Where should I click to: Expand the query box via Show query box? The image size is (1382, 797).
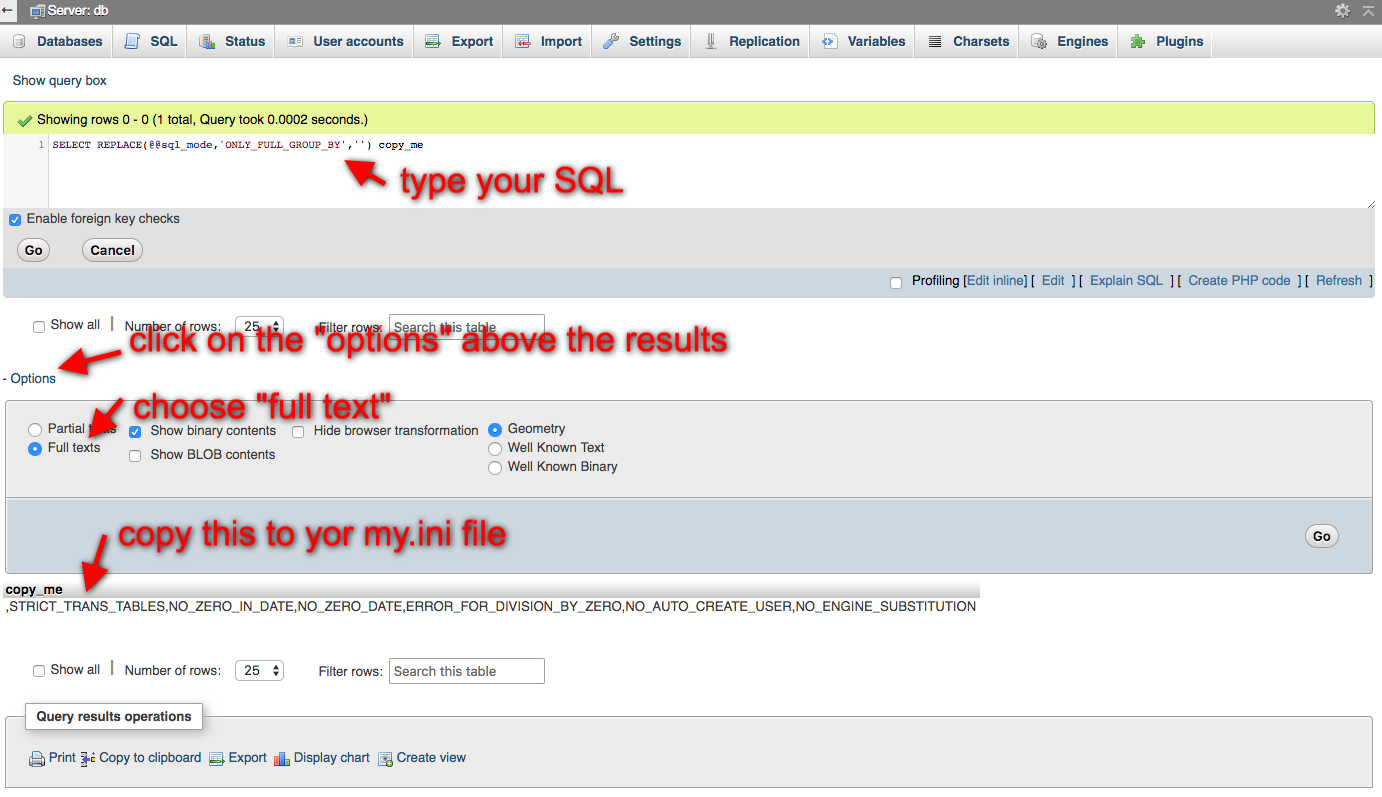[x=58, y=80]
